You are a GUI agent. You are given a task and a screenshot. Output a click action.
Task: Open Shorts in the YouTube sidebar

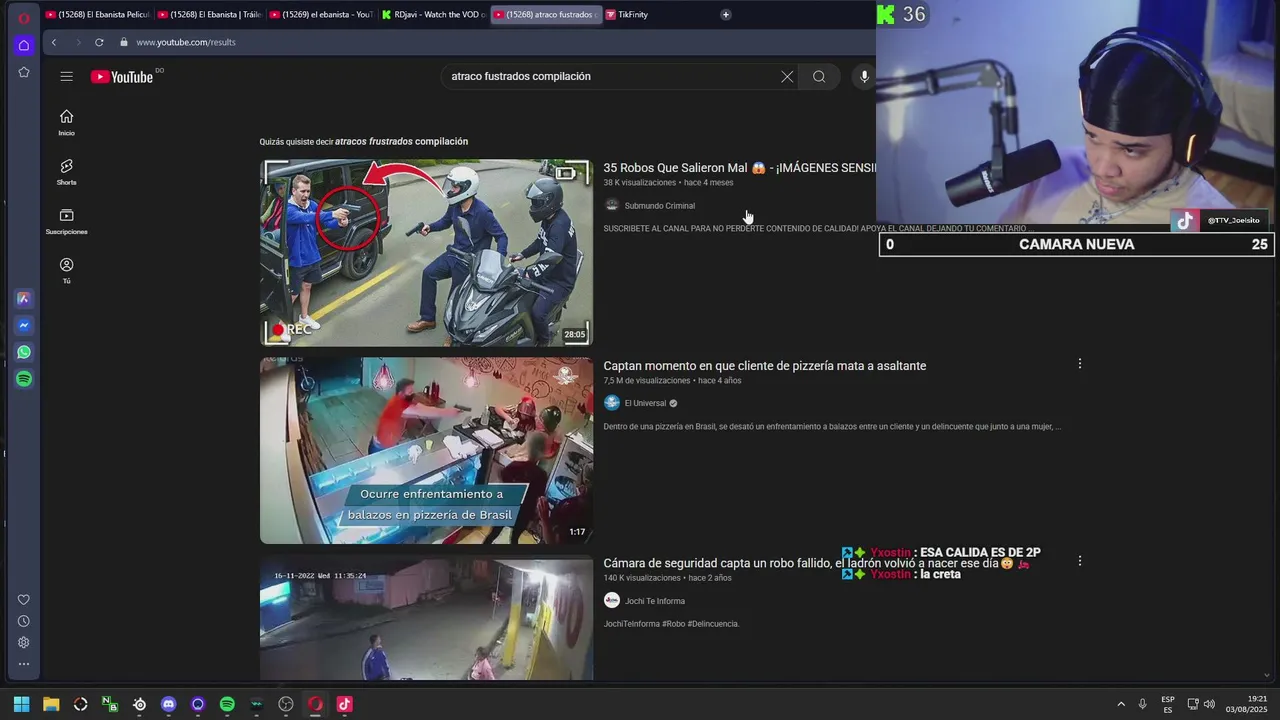pyautogui.click(x=66, y=171)
